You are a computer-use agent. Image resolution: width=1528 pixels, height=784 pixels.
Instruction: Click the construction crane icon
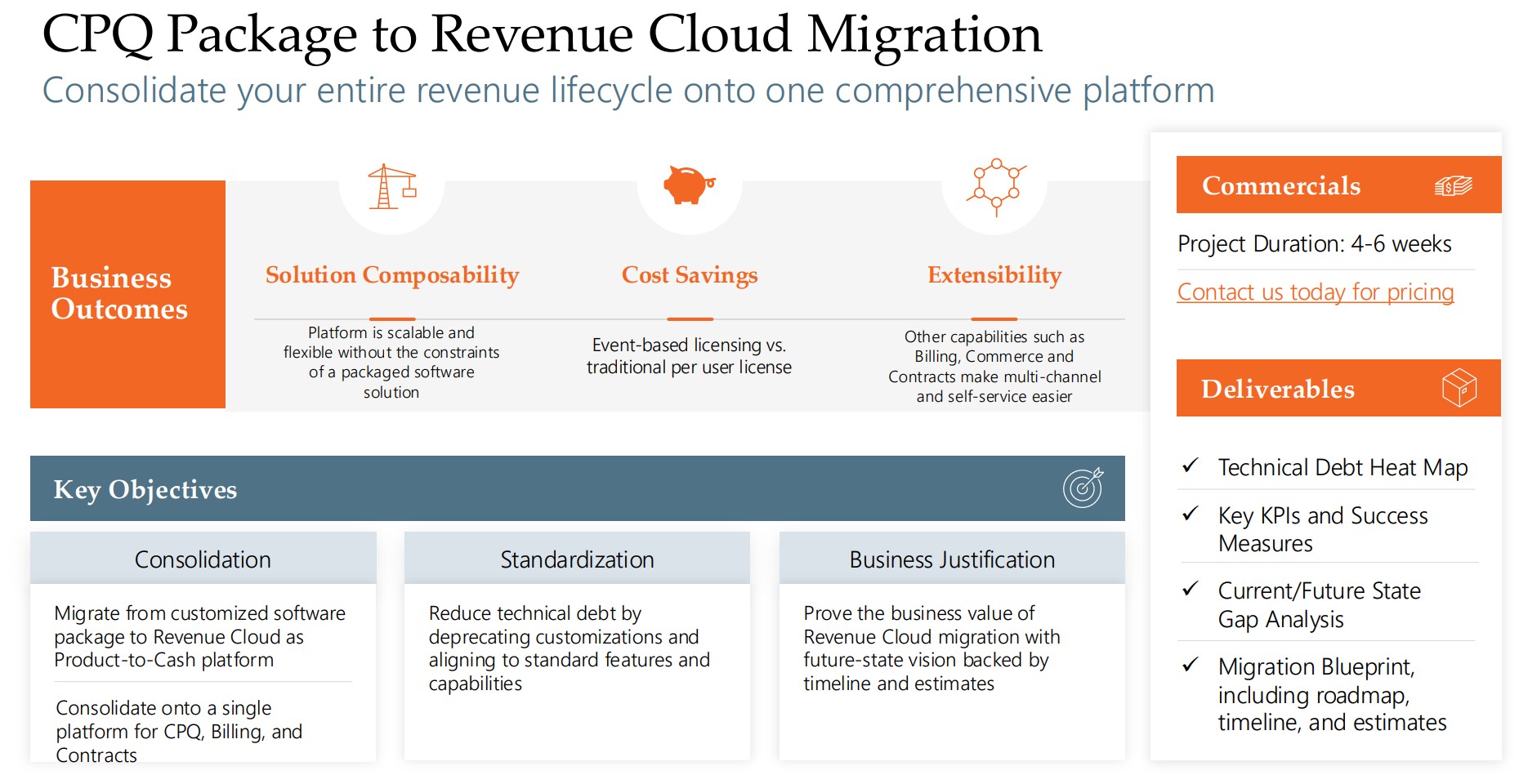(391, 187)
